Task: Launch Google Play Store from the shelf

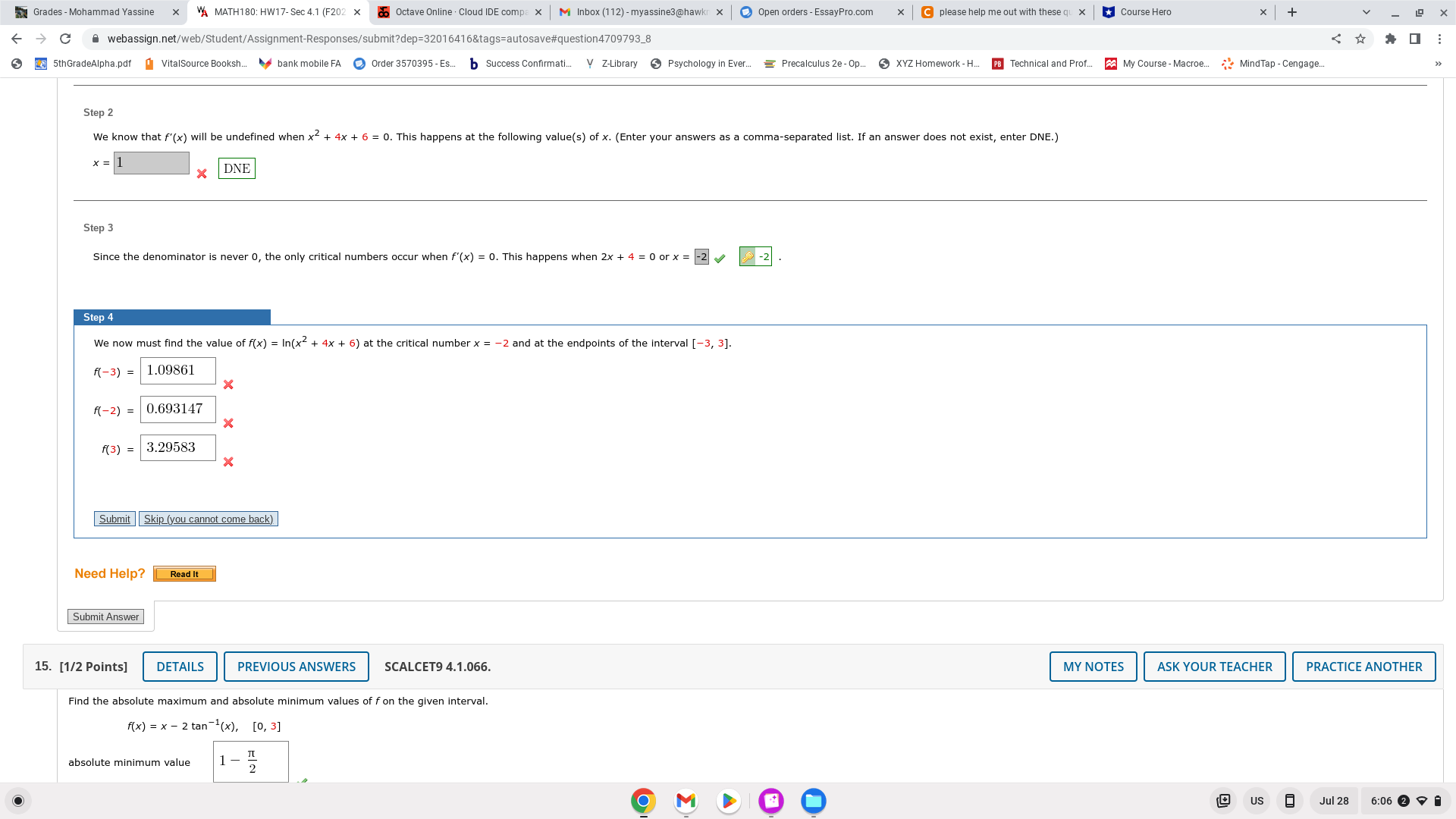Action: (x=729, y=801)
